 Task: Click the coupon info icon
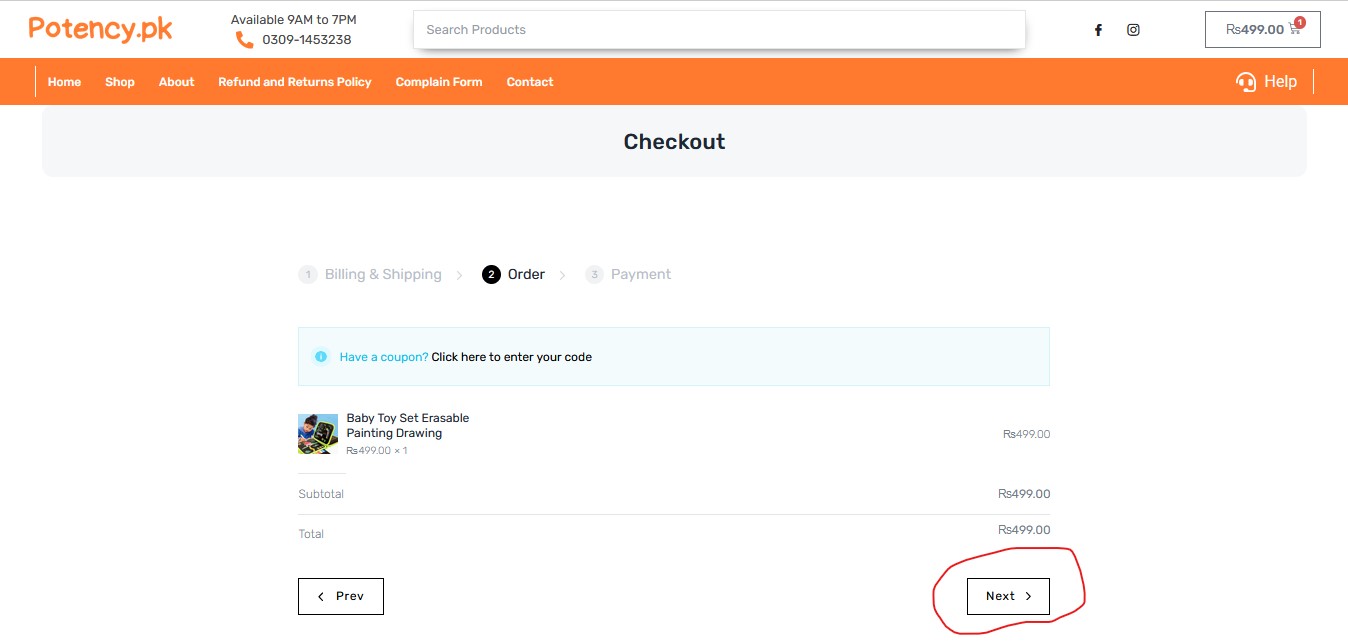[321, 356]
